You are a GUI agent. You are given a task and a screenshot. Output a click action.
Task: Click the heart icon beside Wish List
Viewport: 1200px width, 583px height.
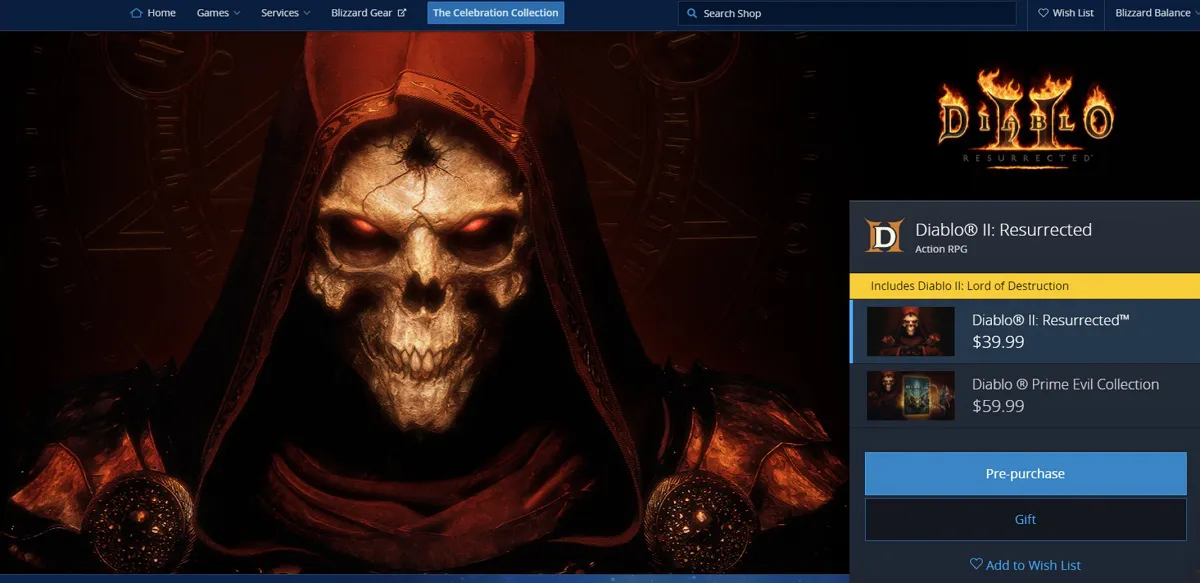tap(1043, 13)
